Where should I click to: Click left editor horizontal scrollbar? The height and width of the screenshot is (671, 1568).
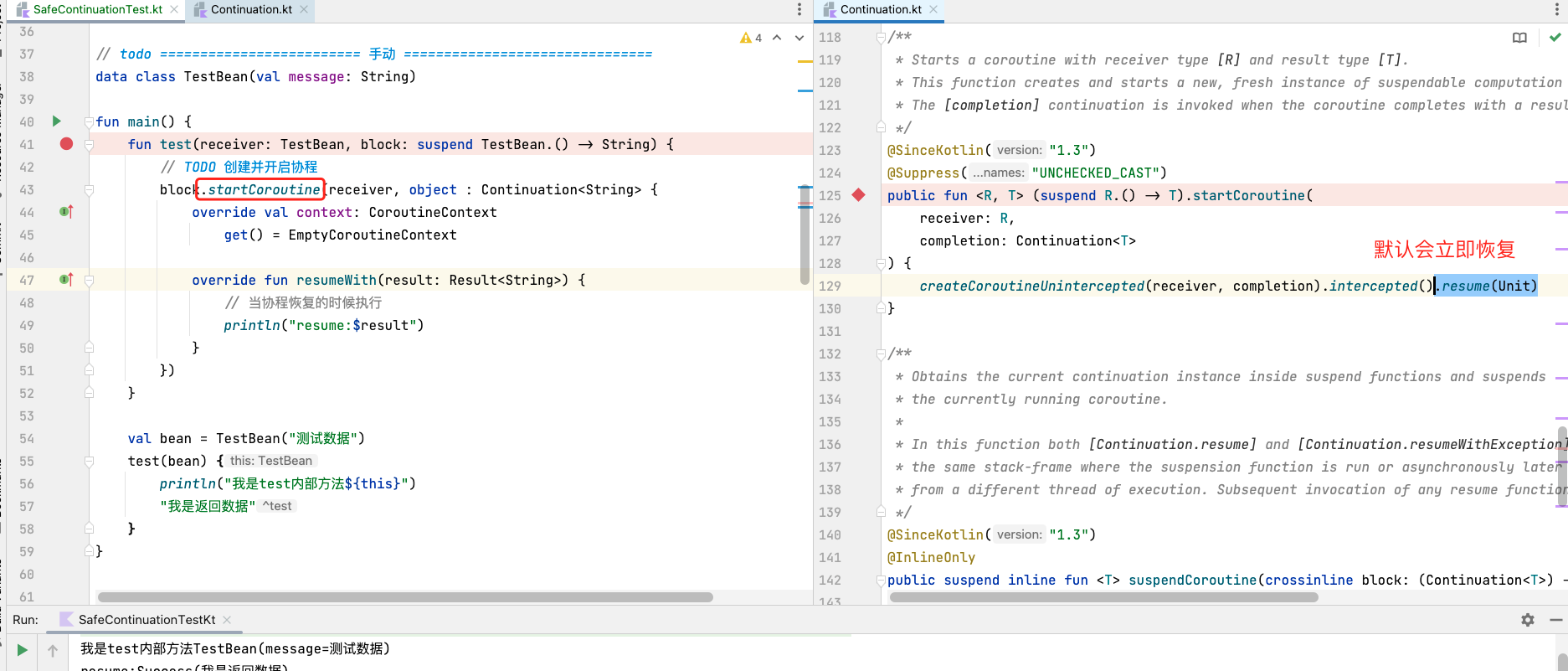[405, 597]
